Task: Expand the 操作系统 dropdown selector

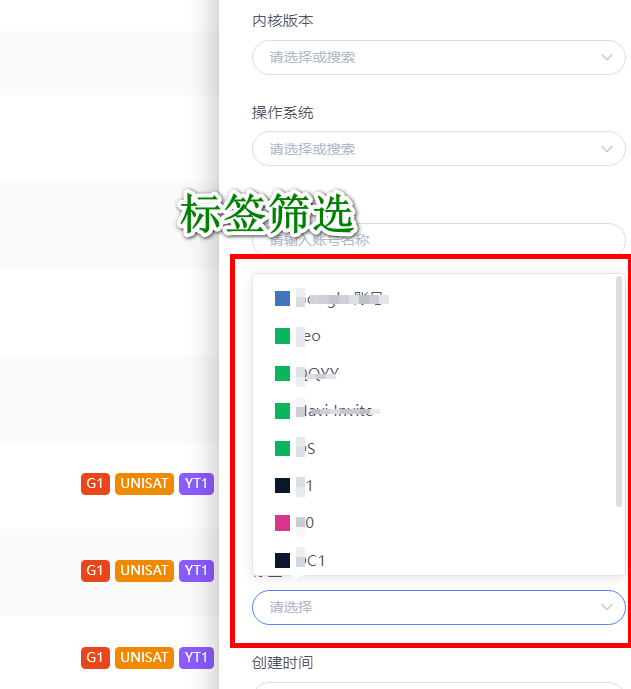Action: tap(438, 150)
